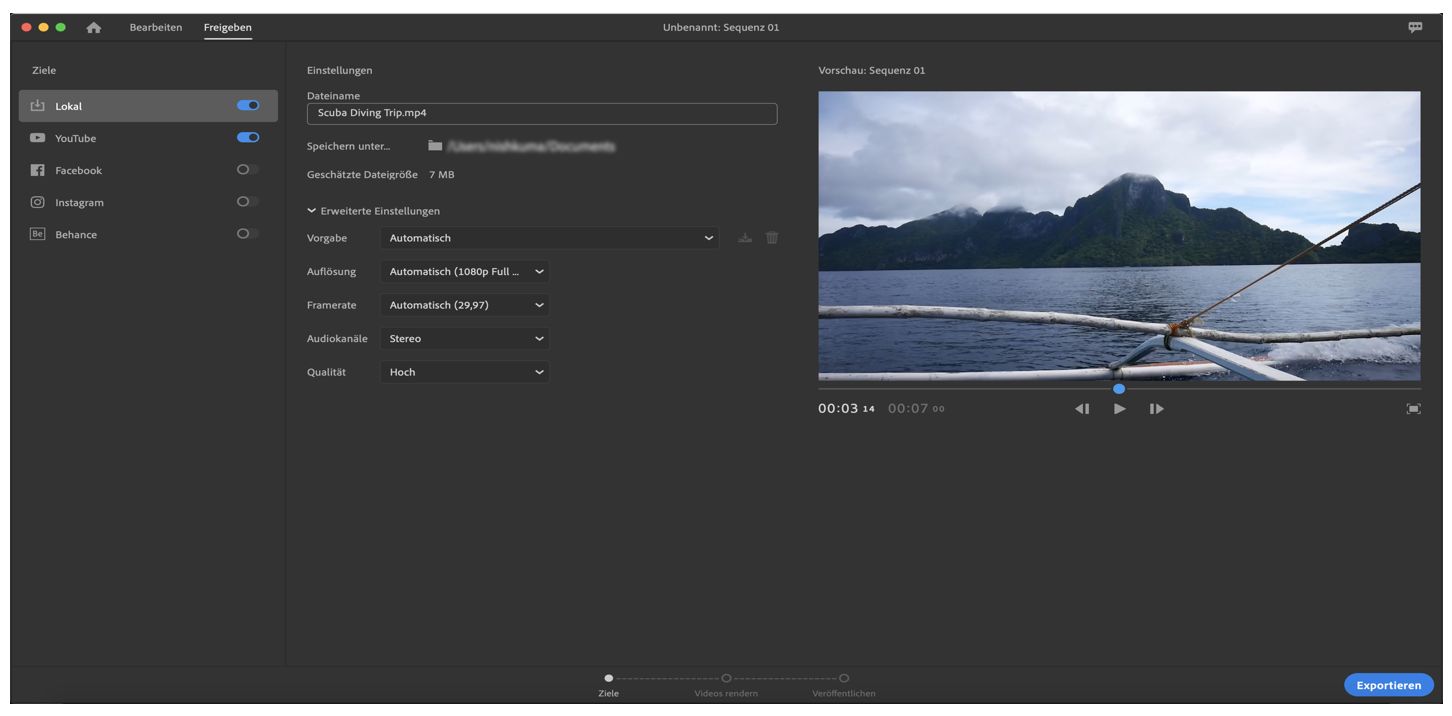Open folder browser next to Speichern unter
This screenshot has width=1452, height=716.
tap(434, 146)
